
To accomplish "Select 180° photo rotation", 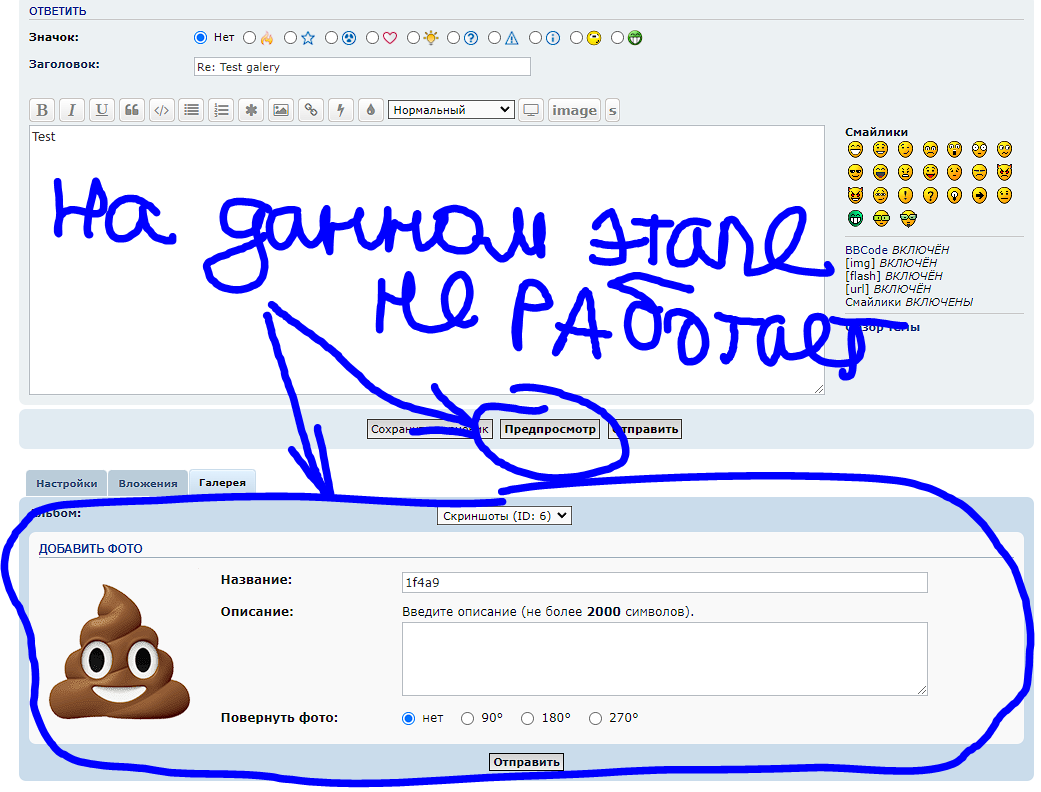I will click(528, 718).
